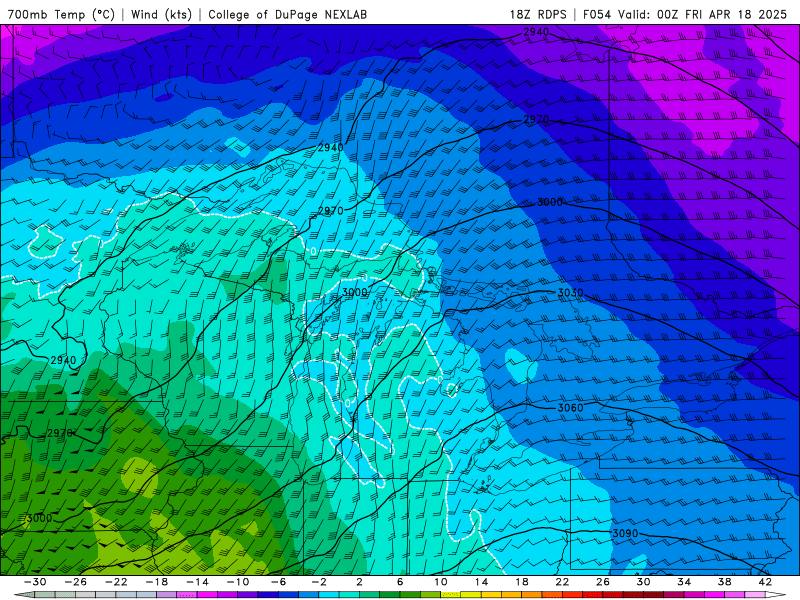Viewport: 800px width, 600px height.
Task: Select the -2 colorbar scale value
Action: tap(319, 582)
